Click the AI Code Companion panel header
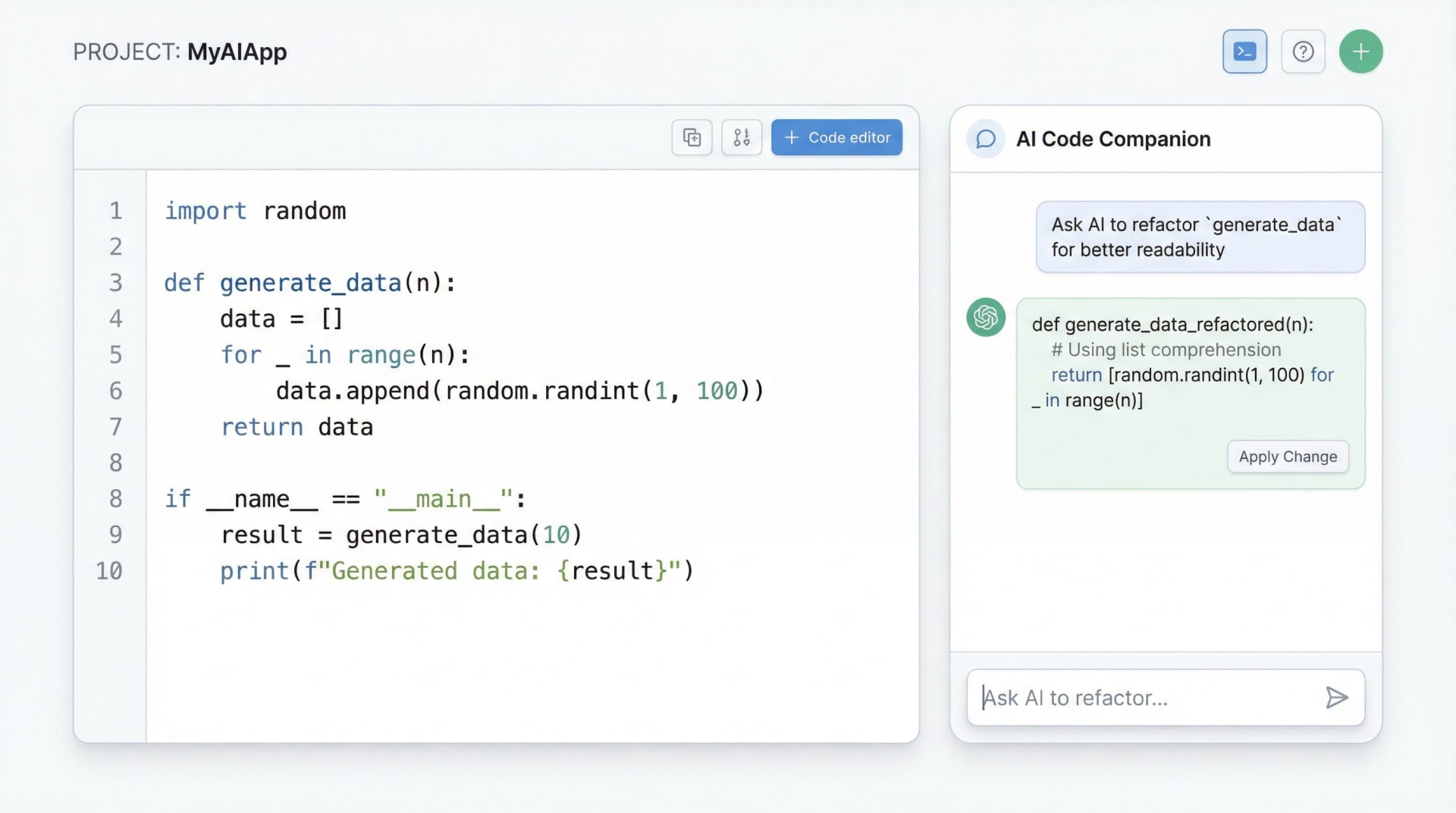 pyautogui.click(x=1113, y=139)
